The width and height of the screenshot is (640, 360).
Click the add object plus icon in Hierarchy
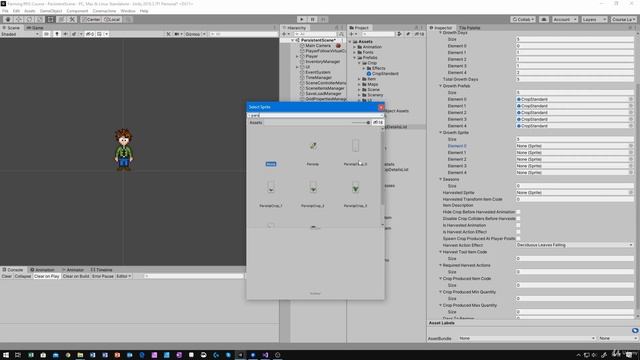click(x=285, y=34)
